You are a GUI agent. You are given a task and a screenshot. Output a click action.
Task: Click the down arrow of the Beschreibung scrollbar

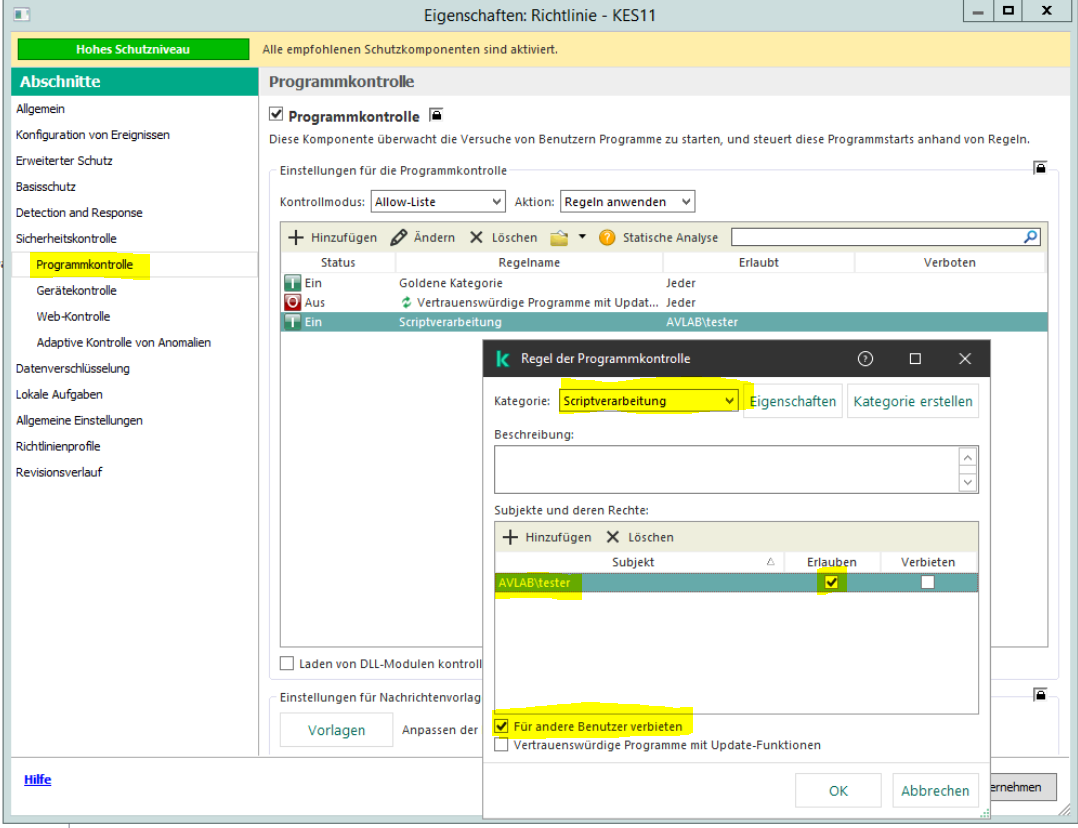[x=968, y=481]
